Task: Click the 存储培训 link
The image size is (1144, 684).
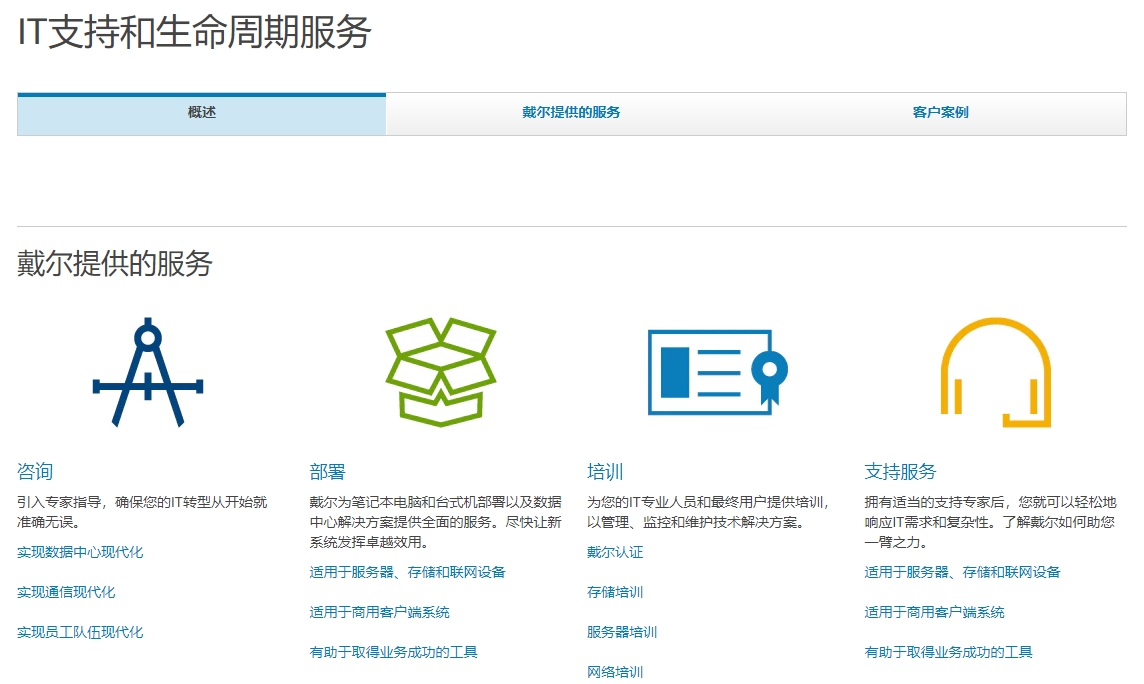Action: coord(613,592)
